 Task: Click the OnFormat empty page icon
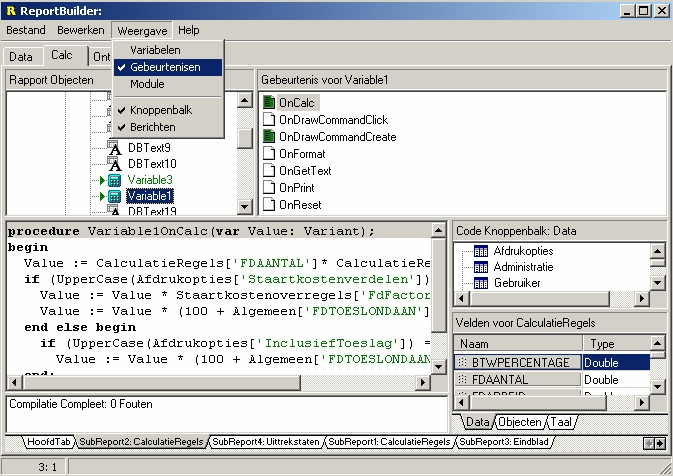[269, 154]
